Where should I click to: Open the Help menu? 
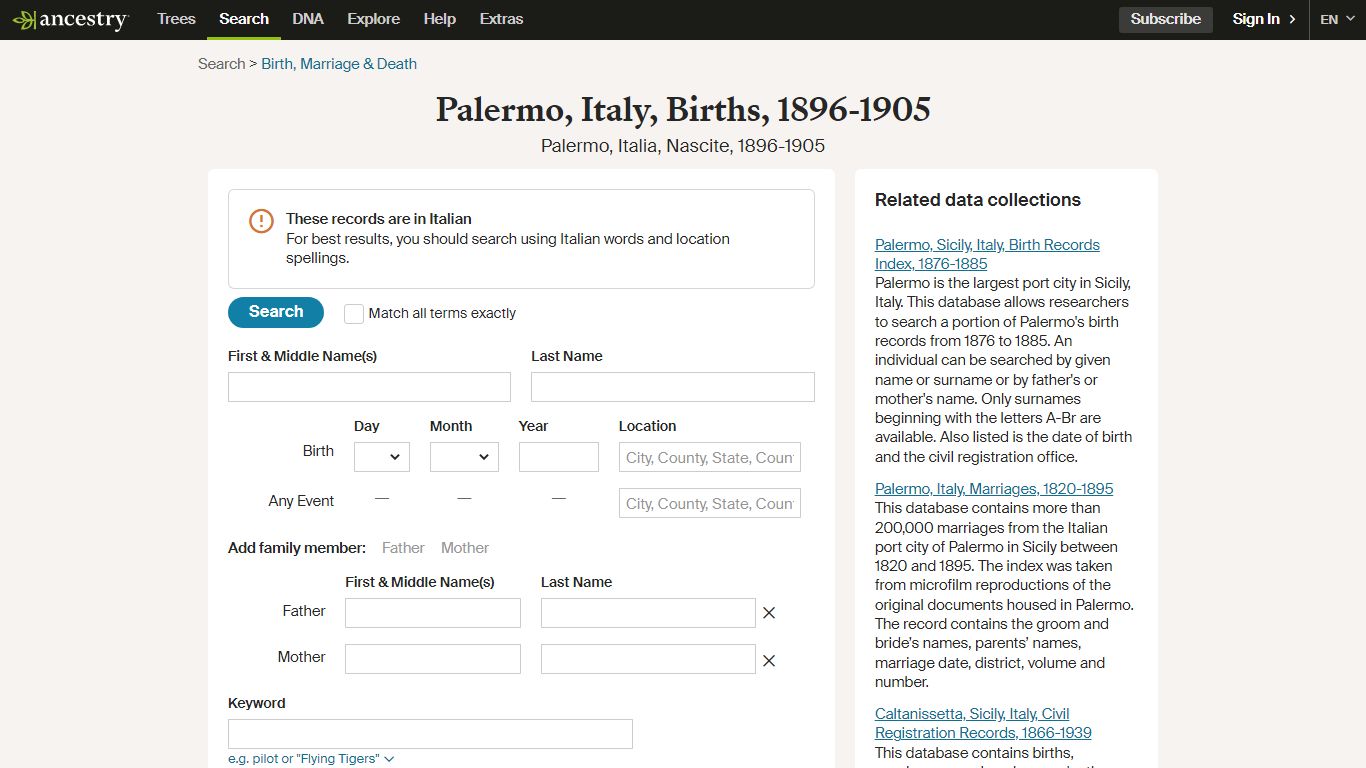[440, 19]
